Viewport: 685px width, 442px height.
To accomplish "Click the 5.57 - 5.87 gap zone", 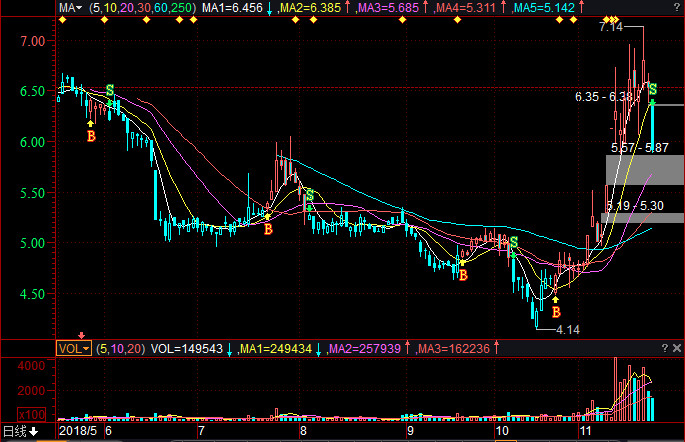I will click(644, 169).
